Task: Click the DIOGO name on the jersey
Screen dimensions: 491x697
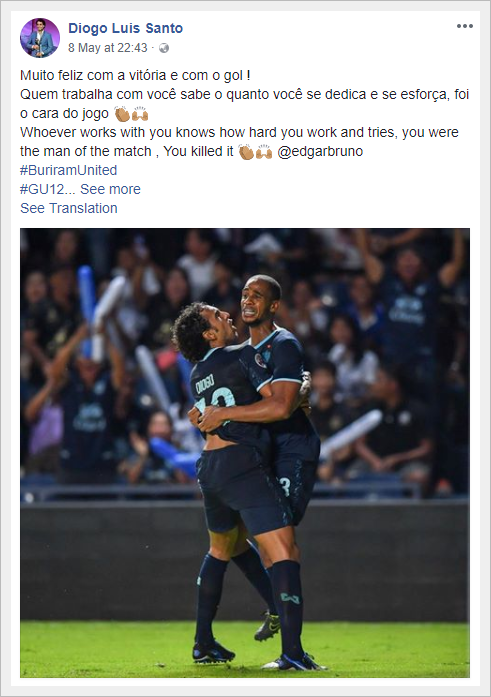Action: click(205, 384)
